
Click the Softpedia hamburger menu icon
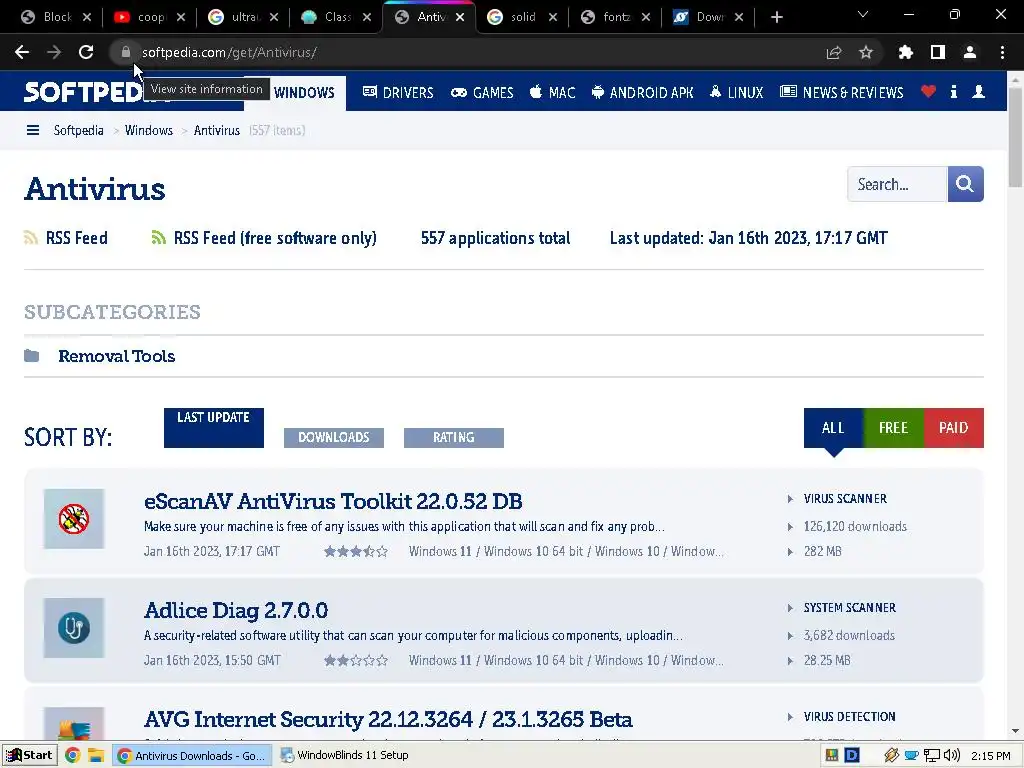pyautogui.click(x=33, y=130)
